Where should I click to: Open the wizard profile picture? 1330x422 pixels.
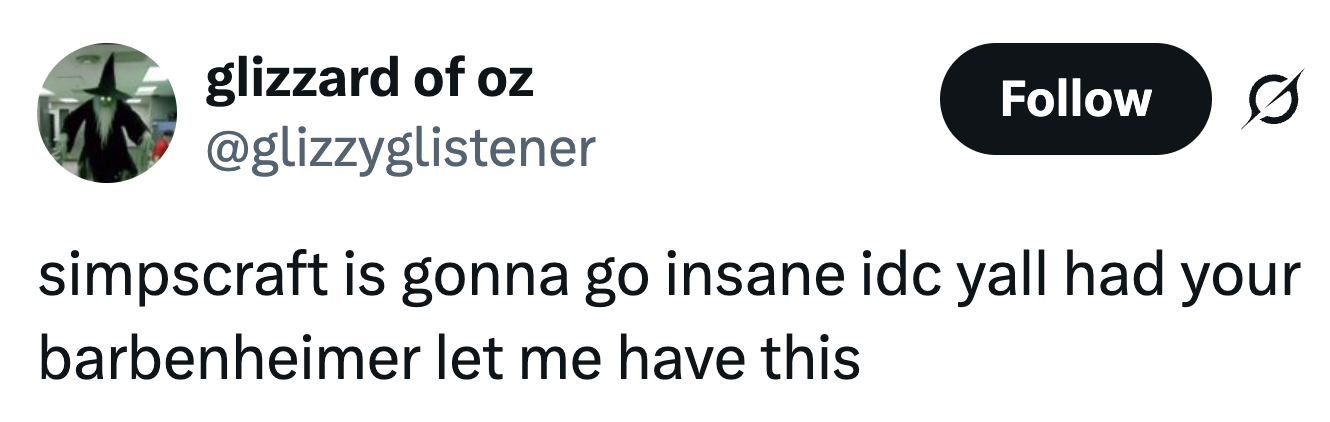point(107,112)
